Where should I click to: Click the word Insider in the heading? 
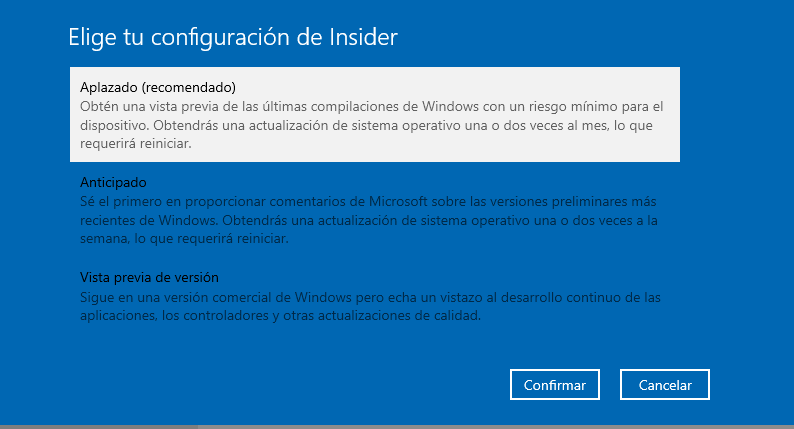point(363,38)
